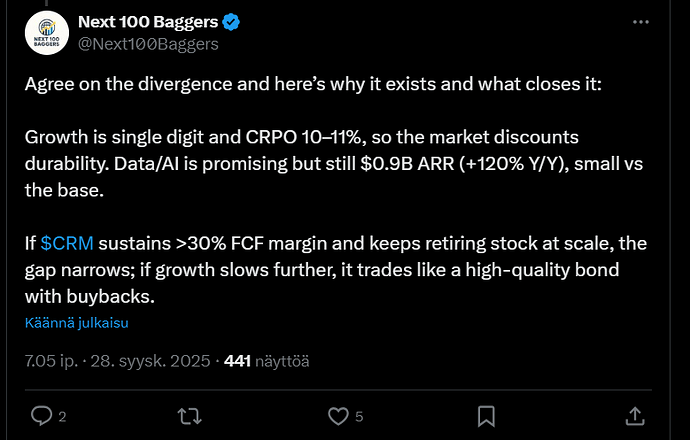
Task: Bookmark this post
Action: coord(486,416)
